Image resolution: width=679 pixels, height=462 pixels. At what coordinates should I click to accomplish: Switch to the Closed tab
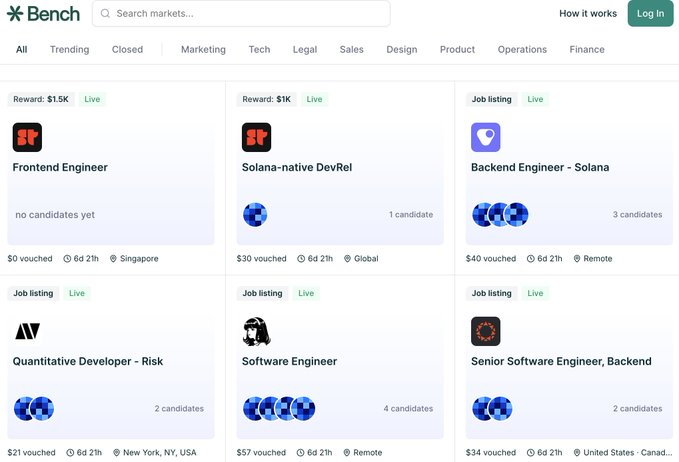pyautogui.click(x=127, y=49)
